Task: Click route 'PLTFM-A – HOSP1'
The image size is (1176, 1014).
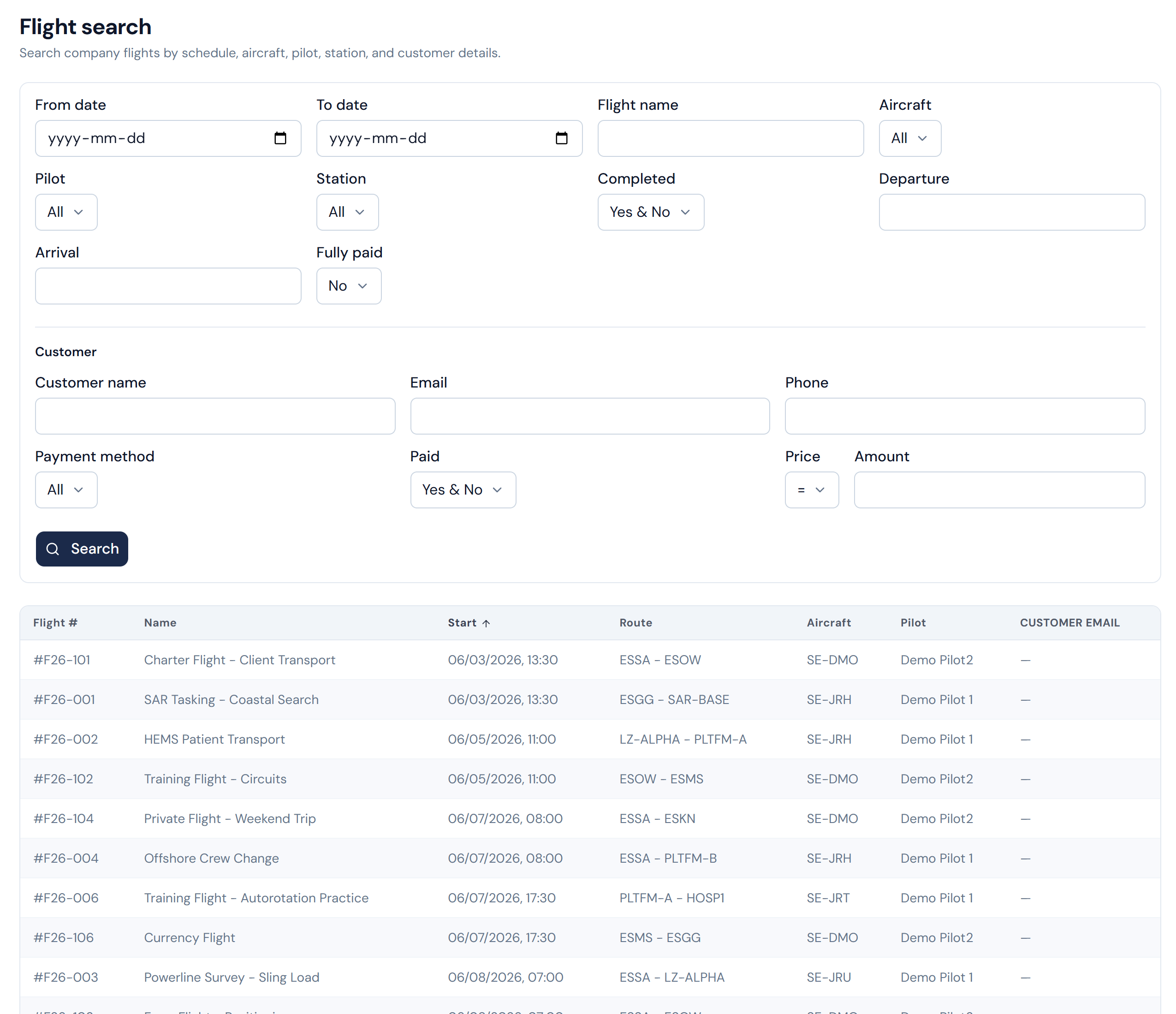Action: pyautogui.click(x=672, y=898)
